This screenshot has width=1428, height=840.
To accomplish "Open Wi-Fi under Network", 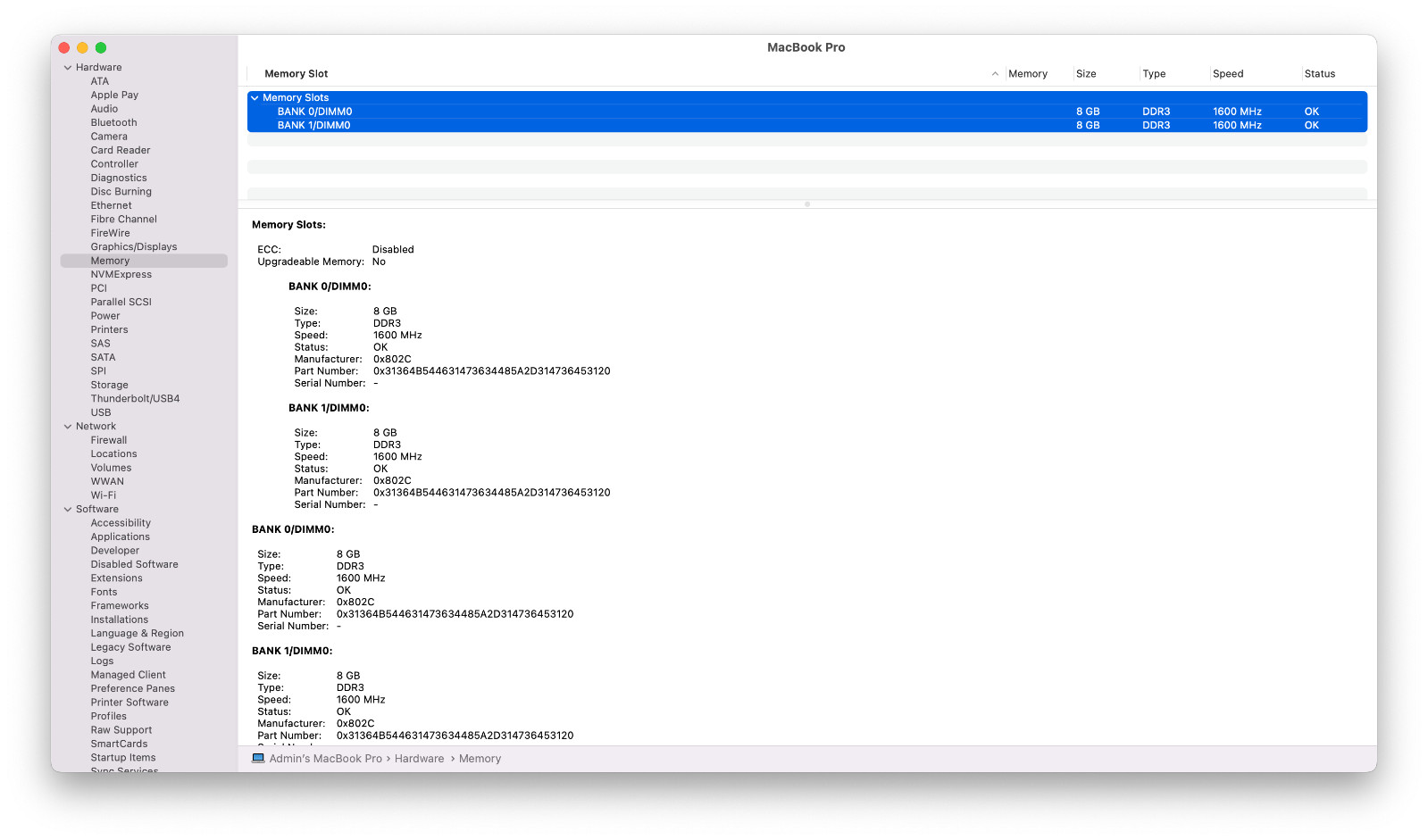I will point(104,495).
